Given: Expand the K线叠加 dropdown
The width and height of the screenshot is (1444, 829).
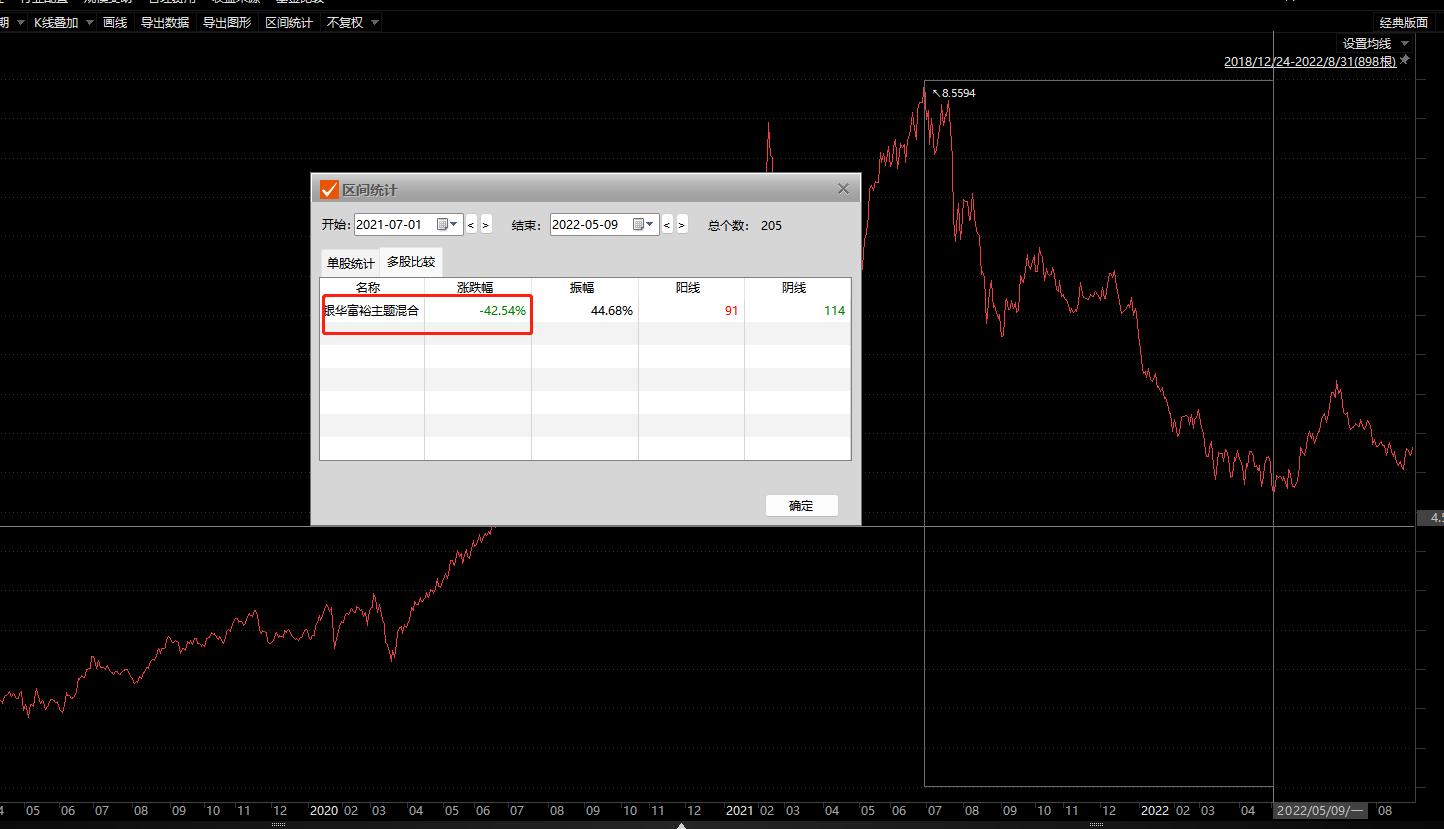Looking at the screenshot, I should [x=89, y=22].
